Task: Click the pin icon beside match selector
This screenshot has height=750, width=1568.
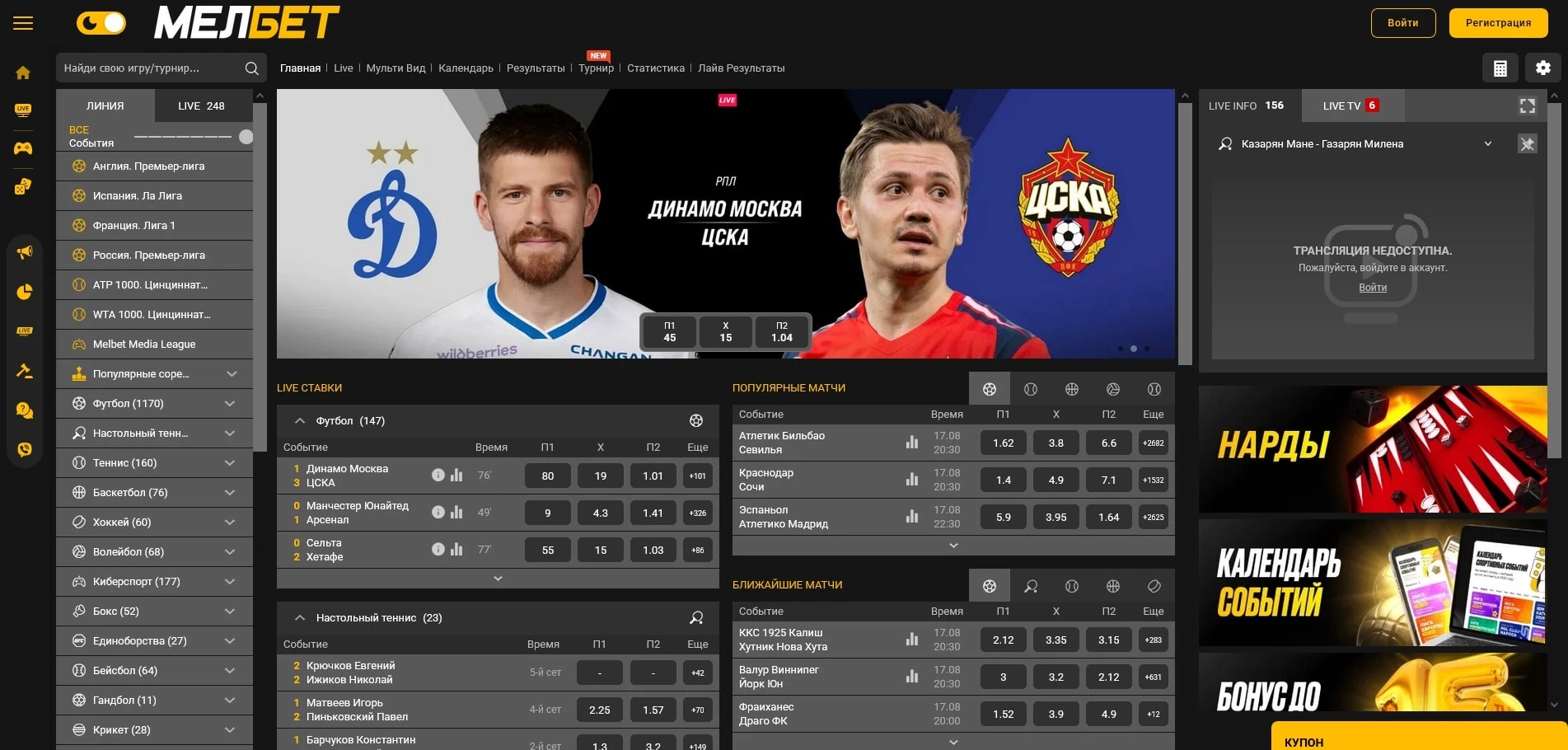Action: pos(1527,144)
